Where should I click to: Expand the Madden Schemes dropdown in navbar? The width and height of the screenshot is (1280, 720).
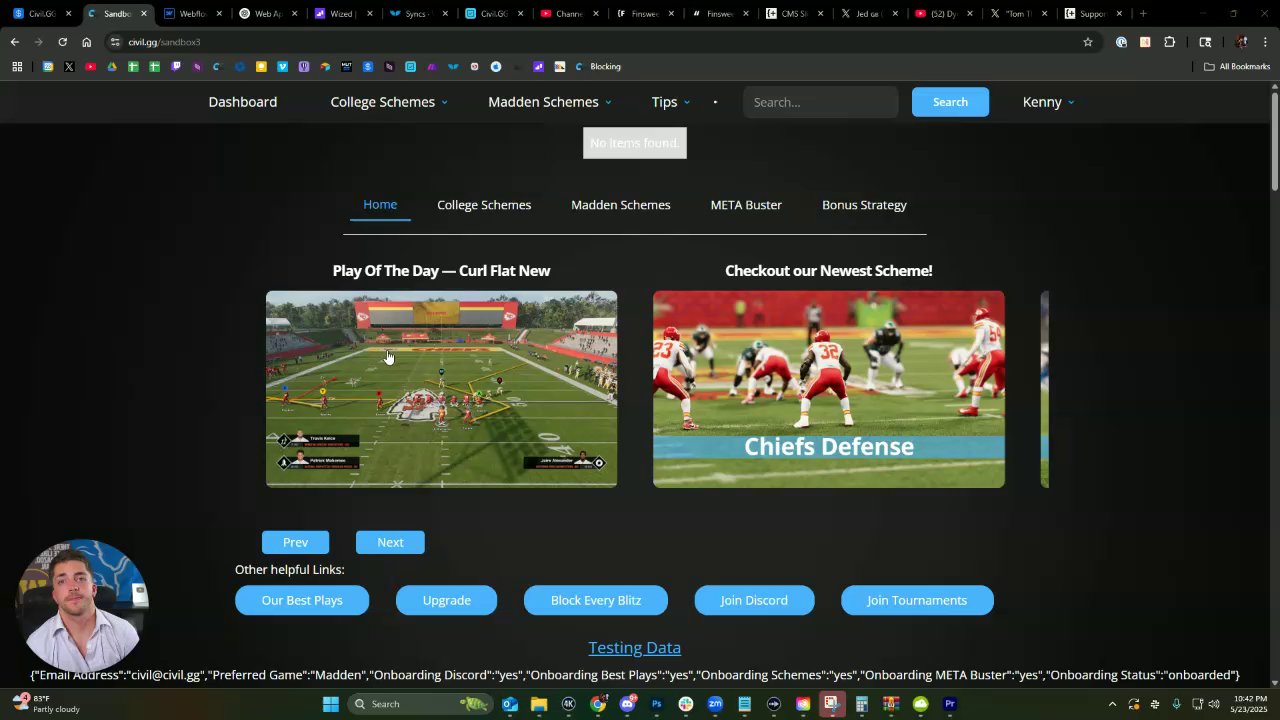pyautogui.click(x=549, y=102)
